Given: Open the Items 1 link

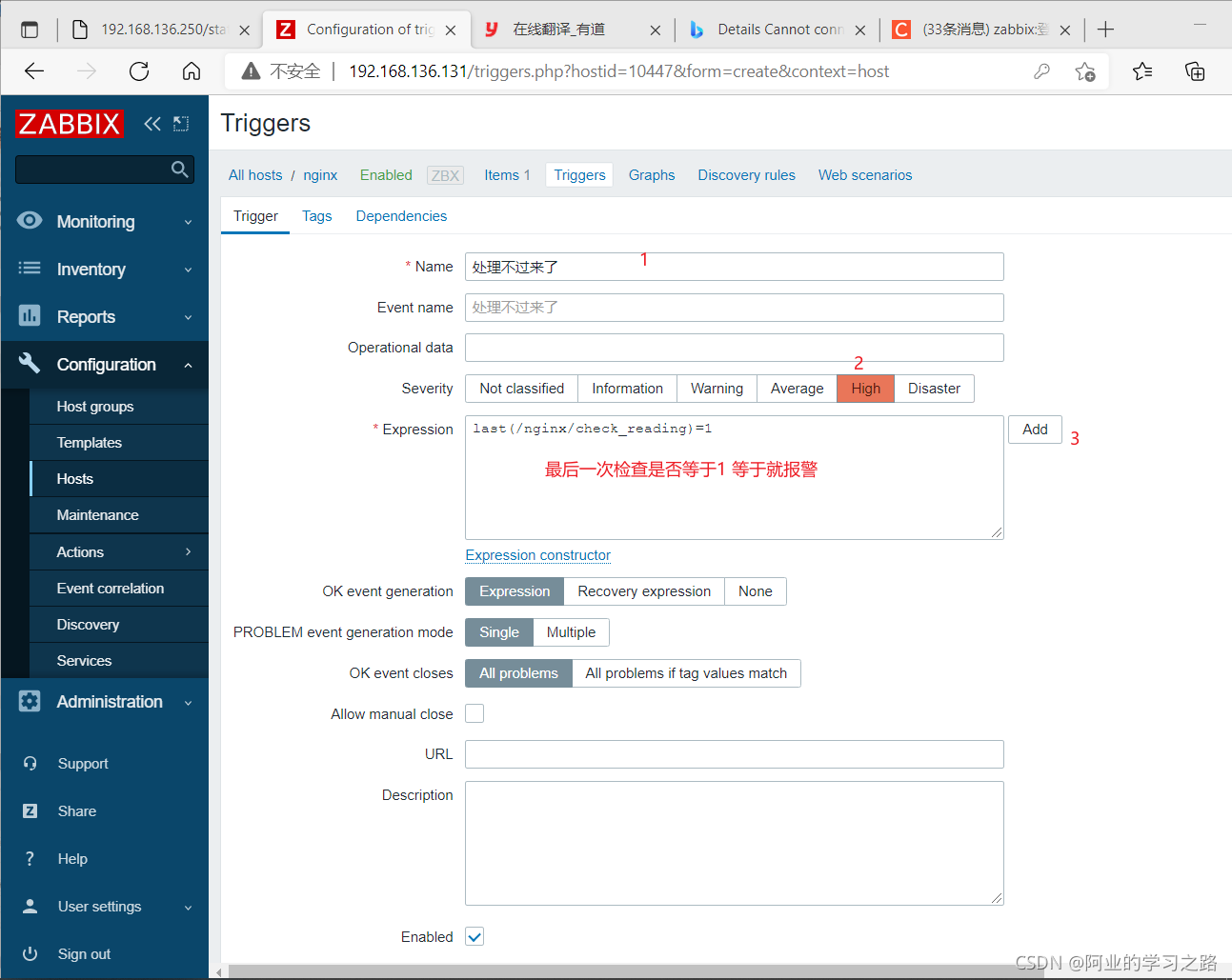Looking at the screenshot, I should [x=507, y=175].
